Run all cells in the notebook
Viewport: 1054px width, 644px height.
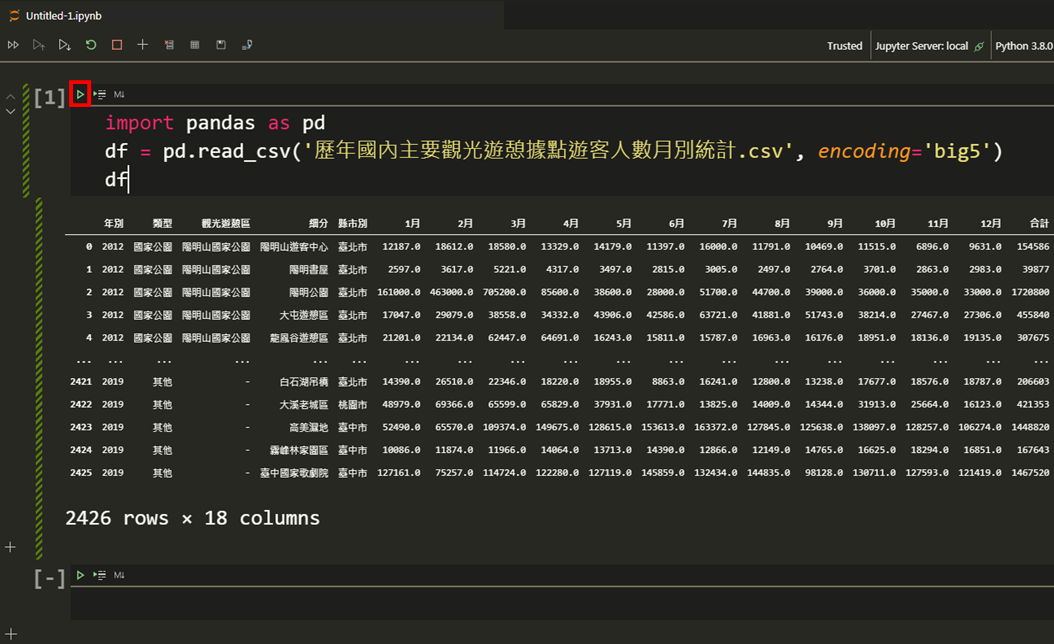point(13,44)
